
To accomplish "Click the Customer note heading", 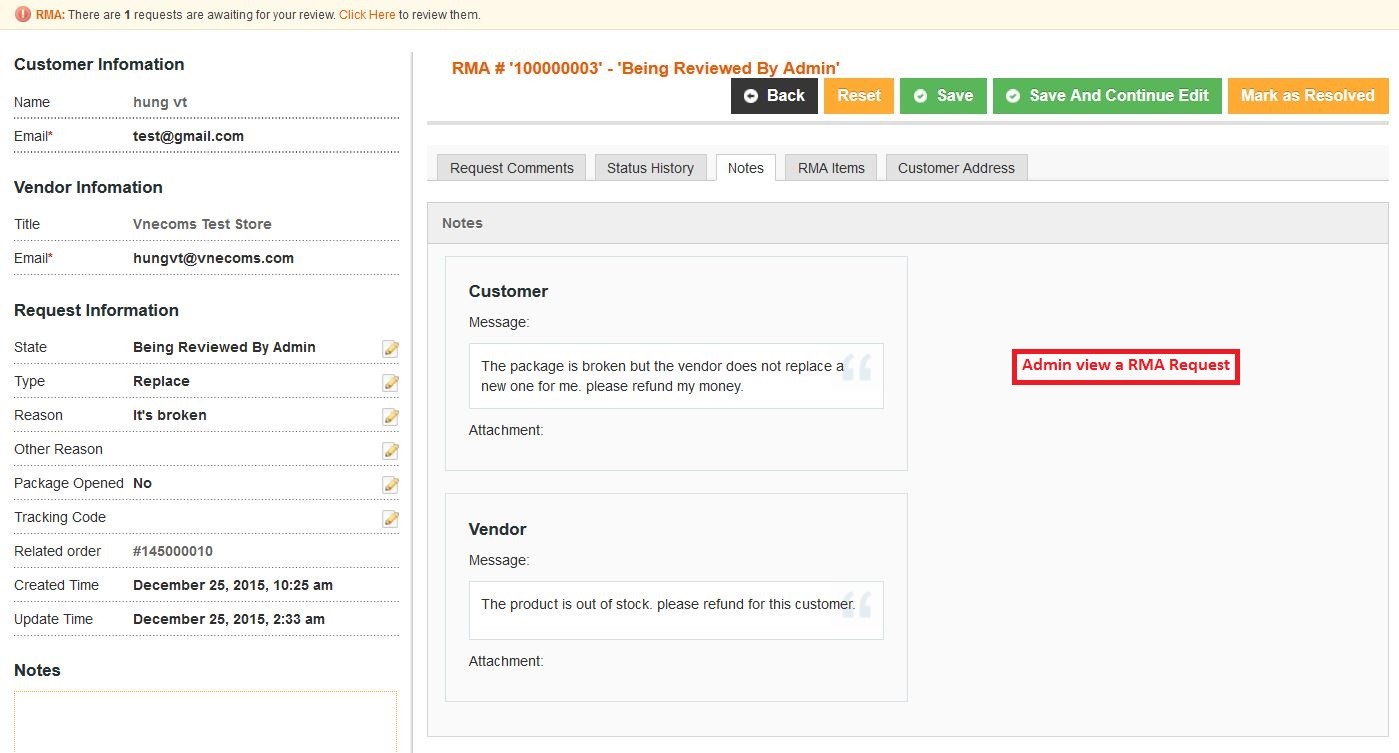I will coord(508,291).
